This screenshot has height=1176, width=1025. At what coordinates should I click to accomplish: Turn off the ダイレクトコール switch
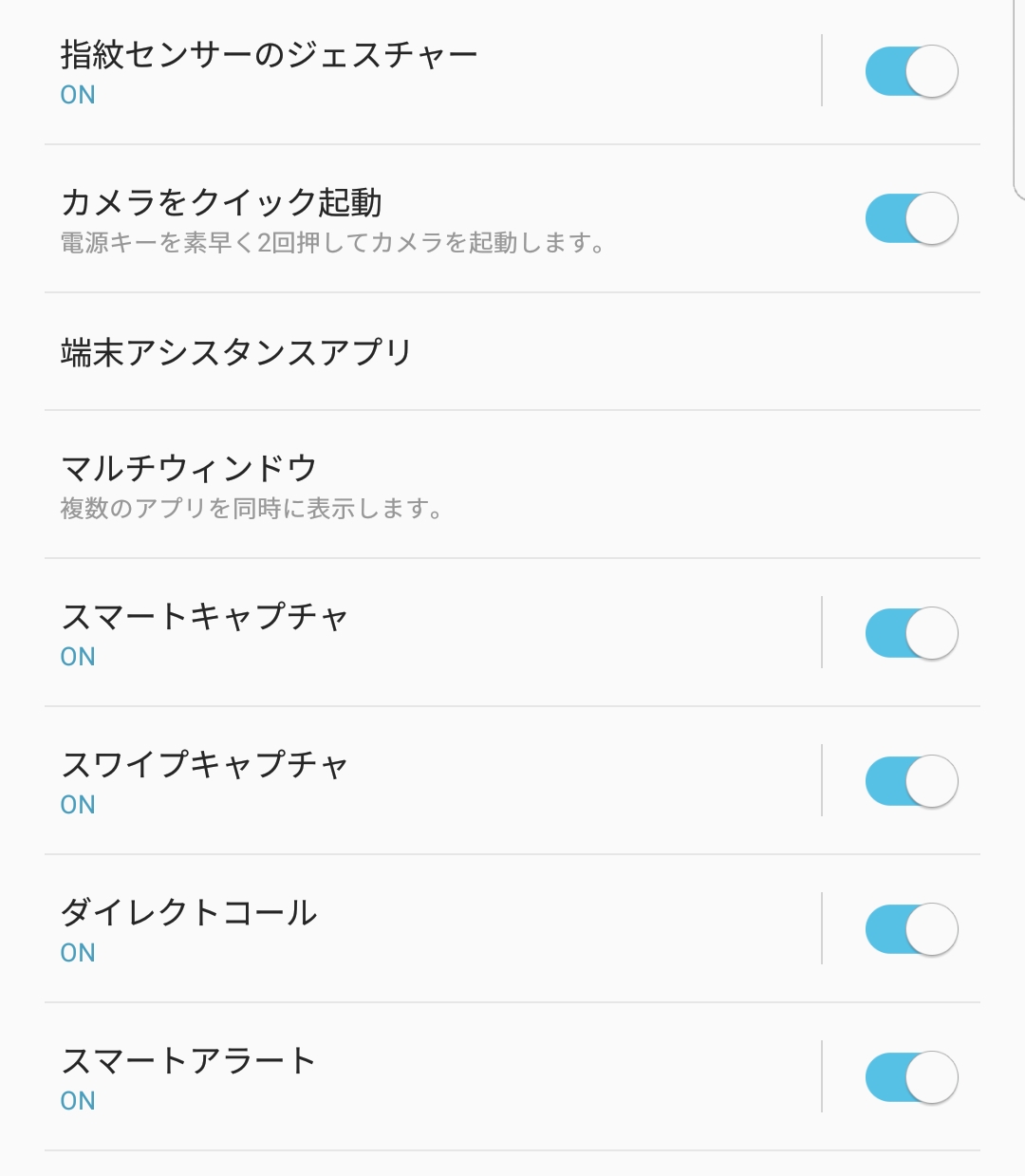point(911,929)
